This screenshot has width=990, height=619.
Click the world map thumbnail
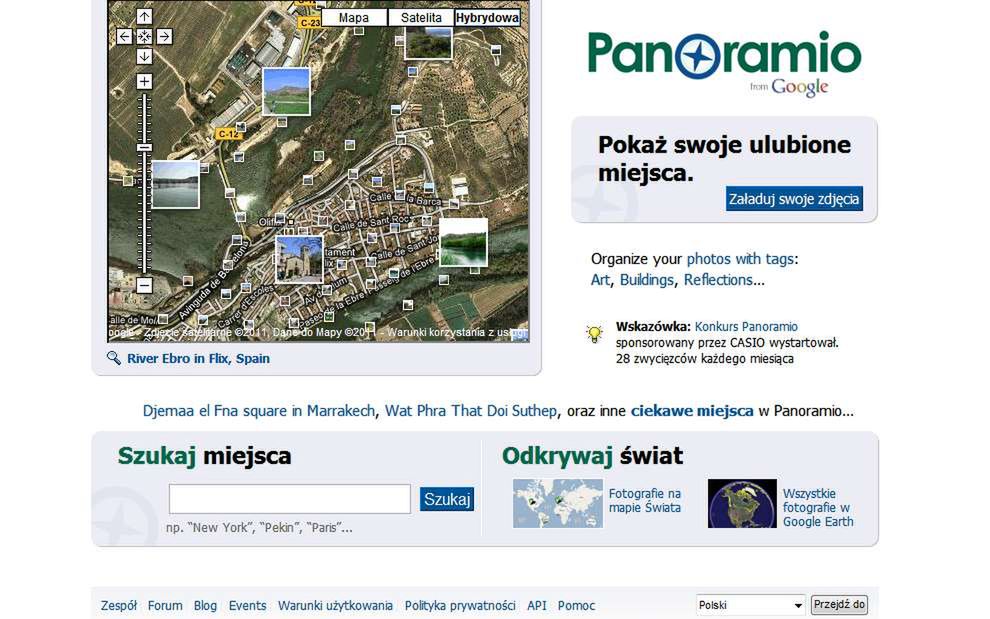coord(558,503)
